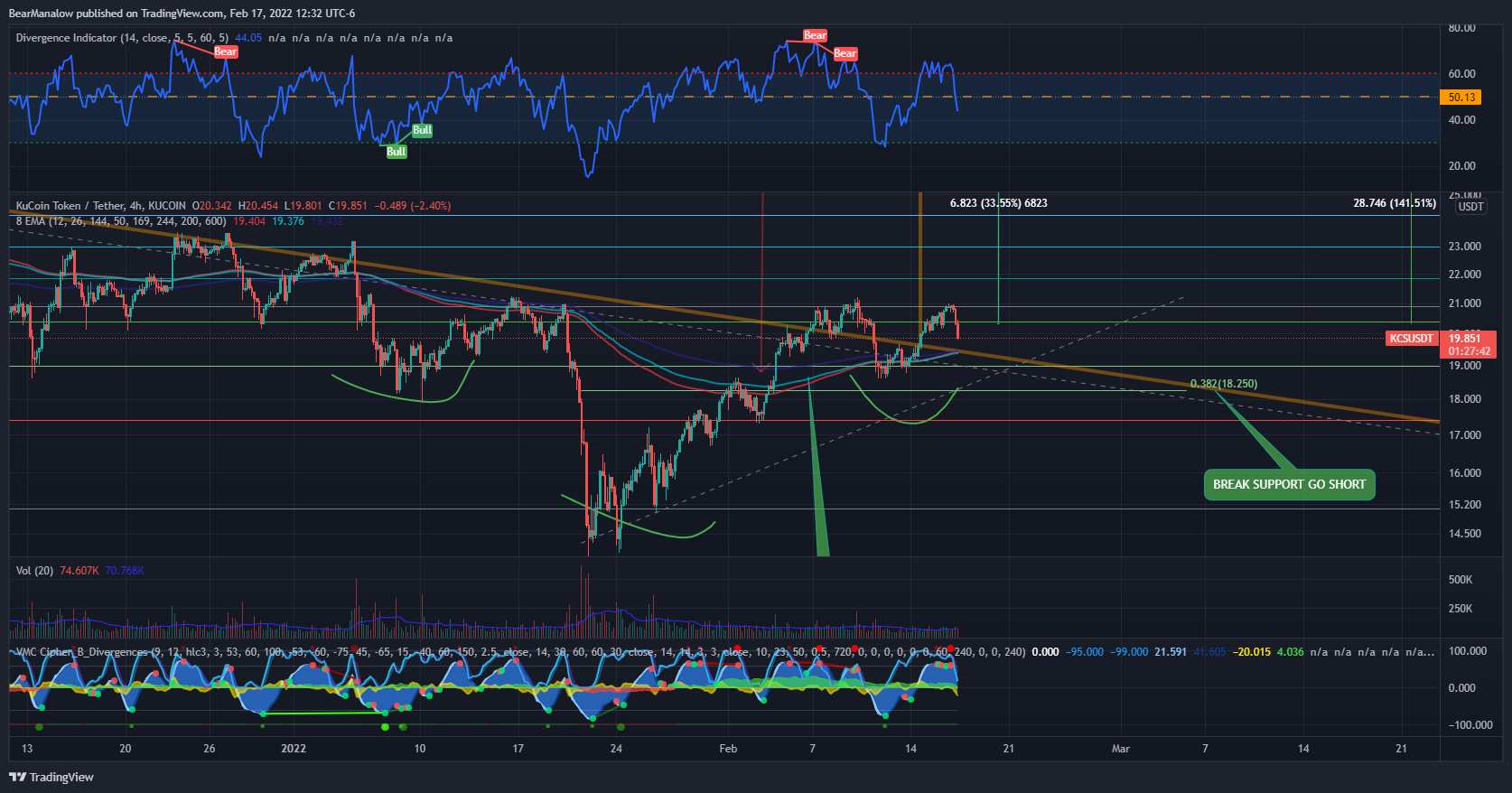Image resolution: width=1512 pixels, height=793 pixels.
Task: Click the VMC value -95.000
Action: pos(1084,652)
